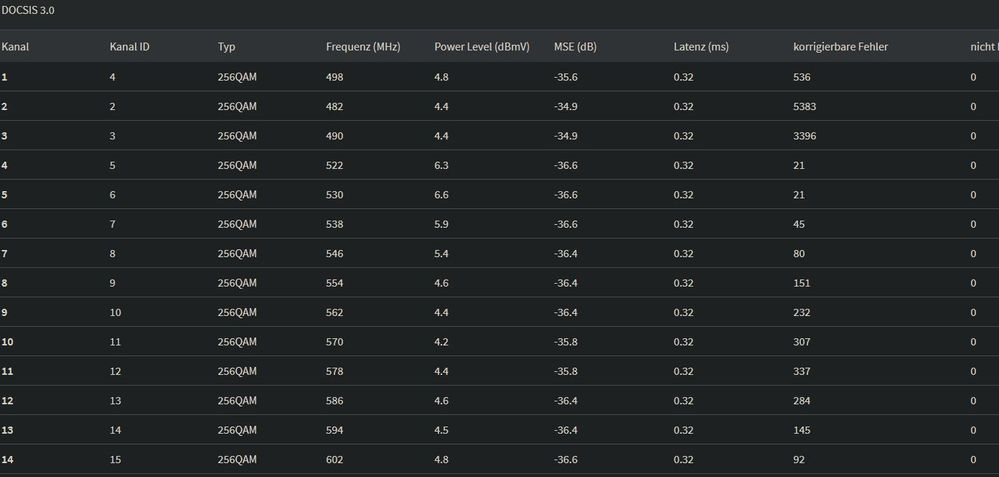Select the power level value 6.3

(442, 166)
